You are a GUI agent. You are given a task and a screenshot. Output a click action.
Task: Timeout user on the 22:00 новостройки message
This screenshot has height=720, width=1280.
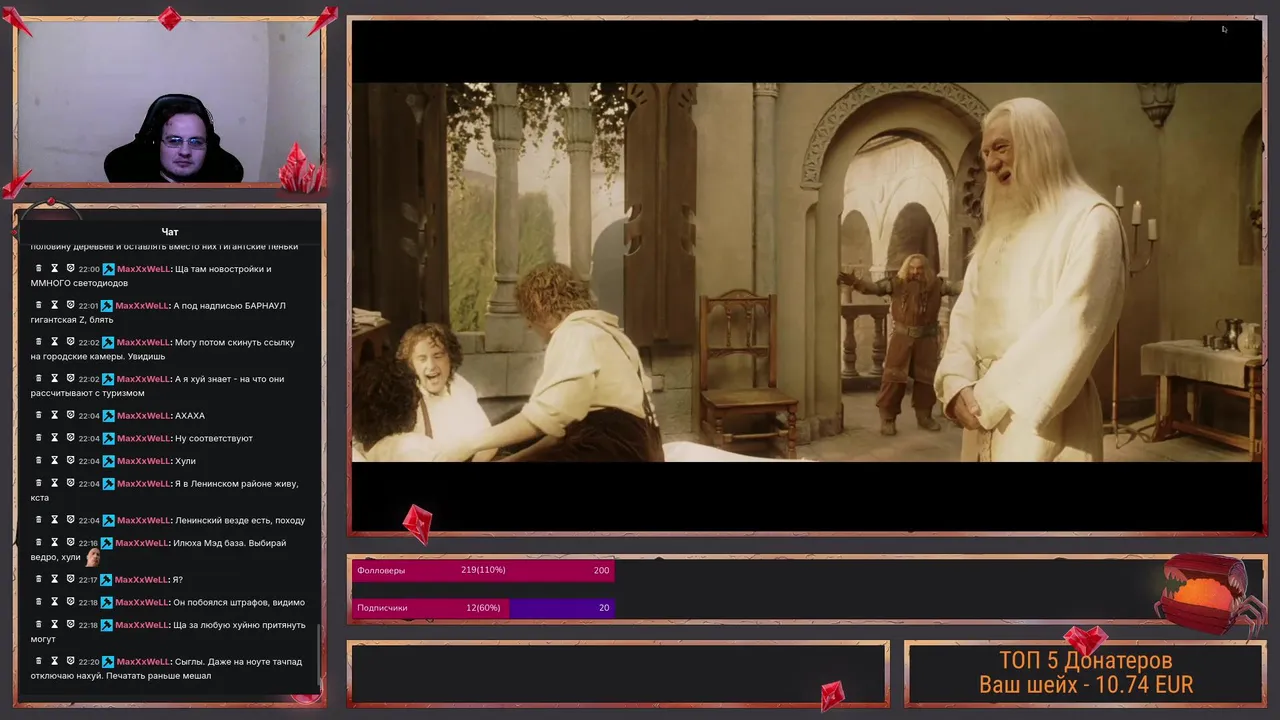55,269
